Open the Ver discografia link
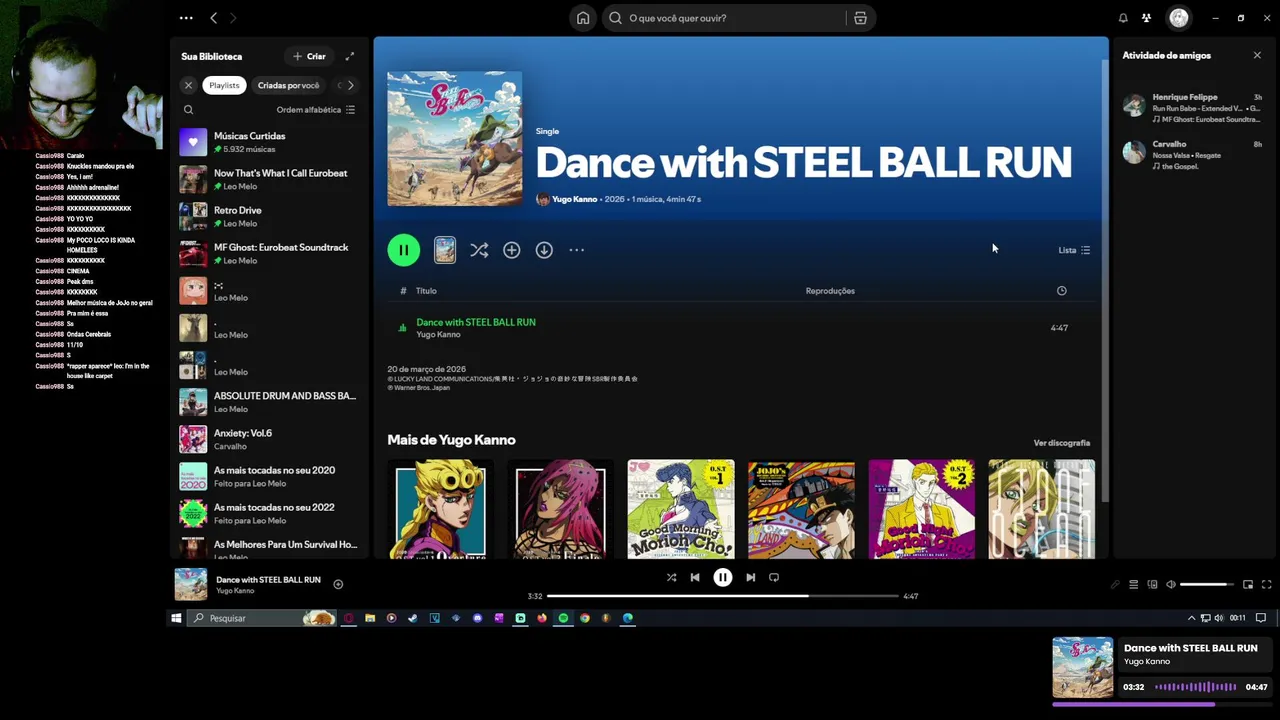This screenshot has width=1280, height=720. point(1061,443)
